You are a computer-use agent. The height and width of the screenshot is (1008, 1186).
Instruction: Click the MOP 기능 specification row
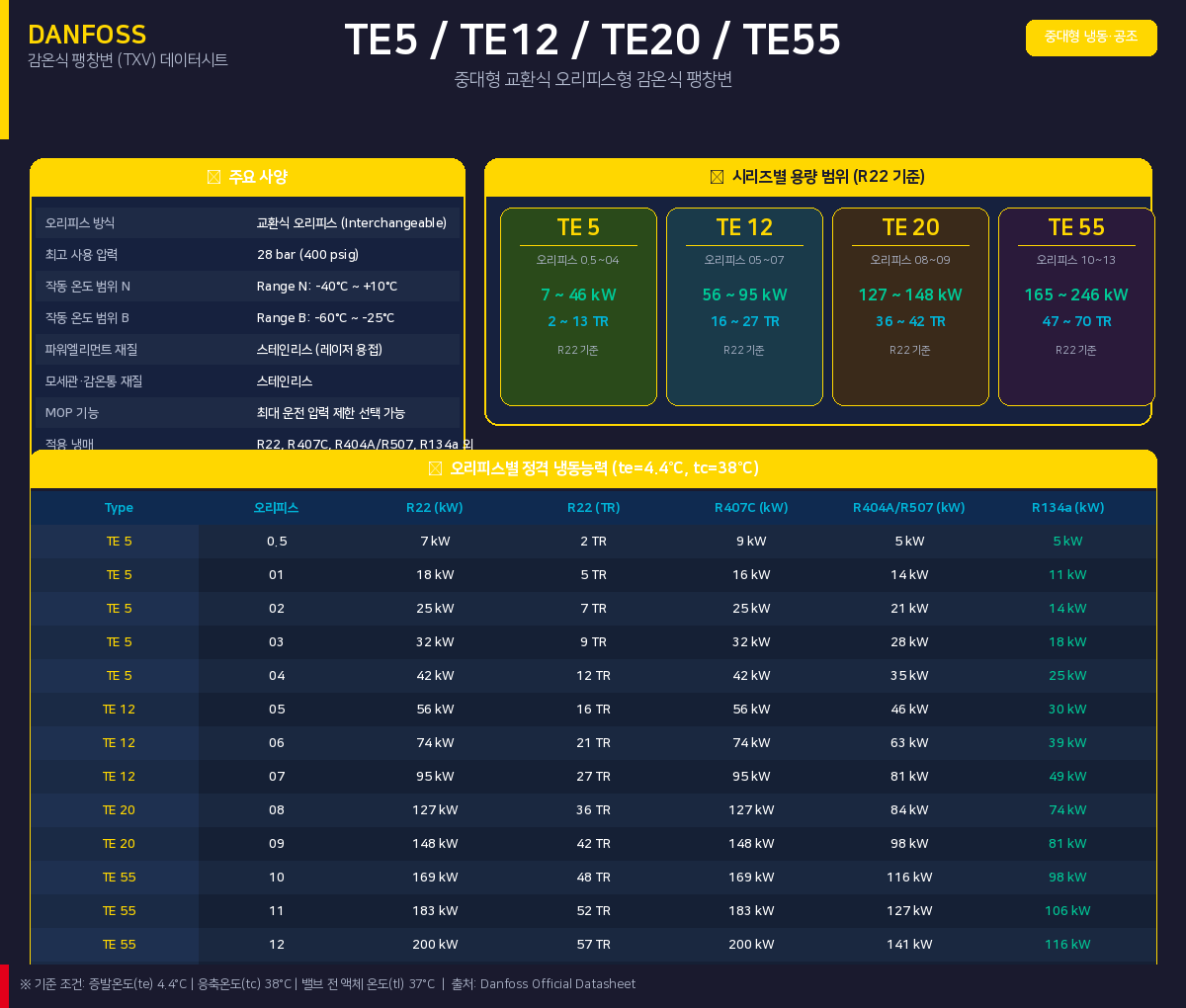(247, 413)
